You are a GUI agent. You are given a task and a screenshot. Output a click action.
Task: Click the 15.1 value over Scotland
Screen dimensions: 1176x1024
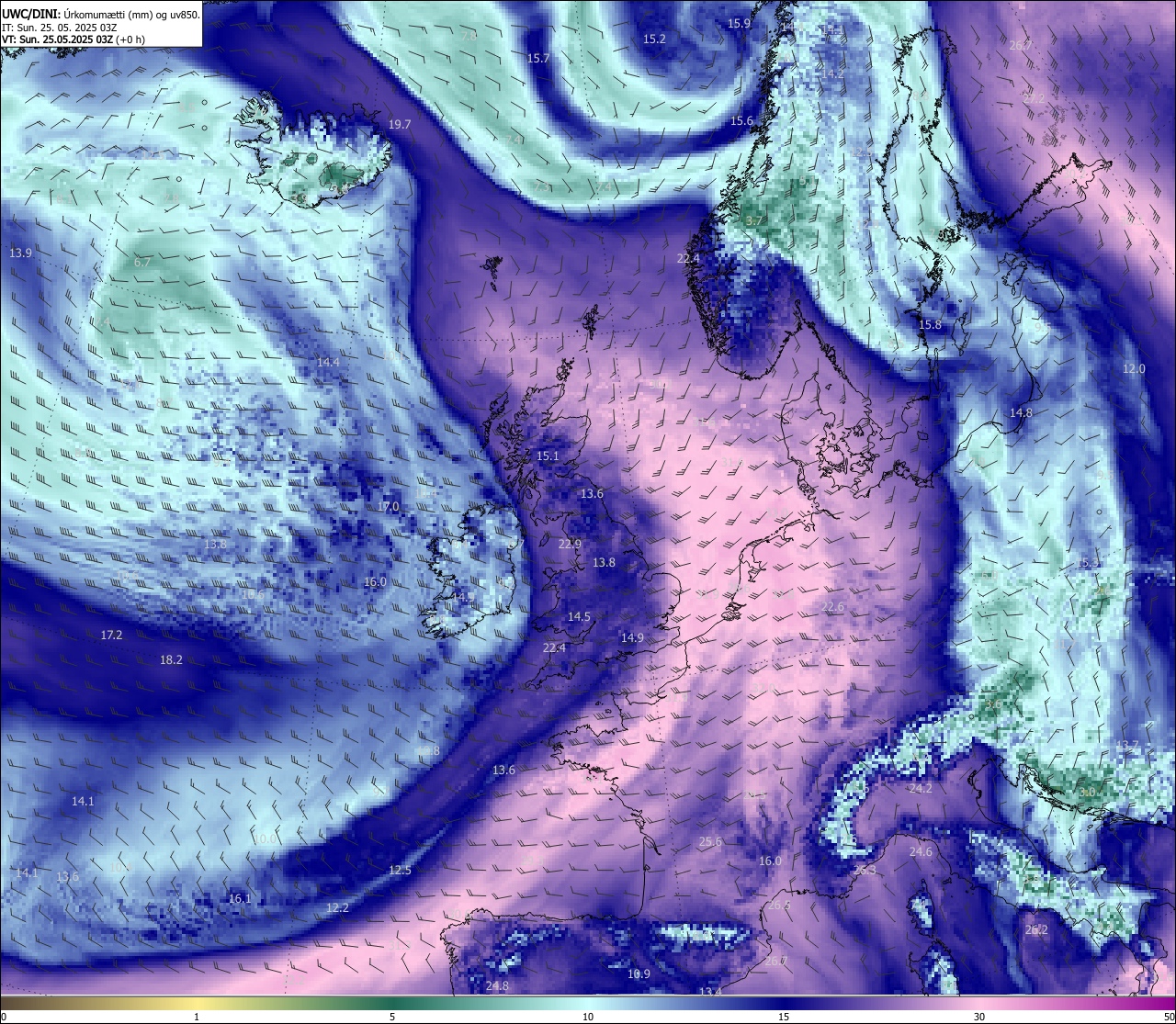pos(548,456)
